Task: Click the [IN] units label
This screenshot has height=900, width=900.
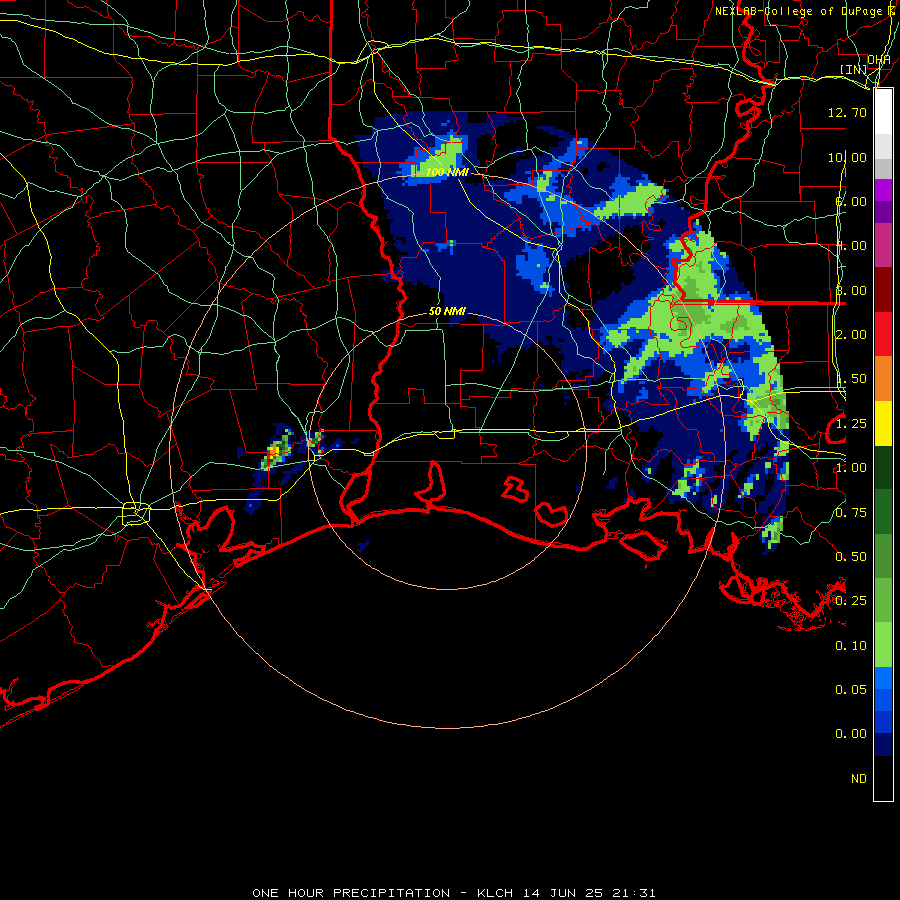Action: click(x=853, y=69)
